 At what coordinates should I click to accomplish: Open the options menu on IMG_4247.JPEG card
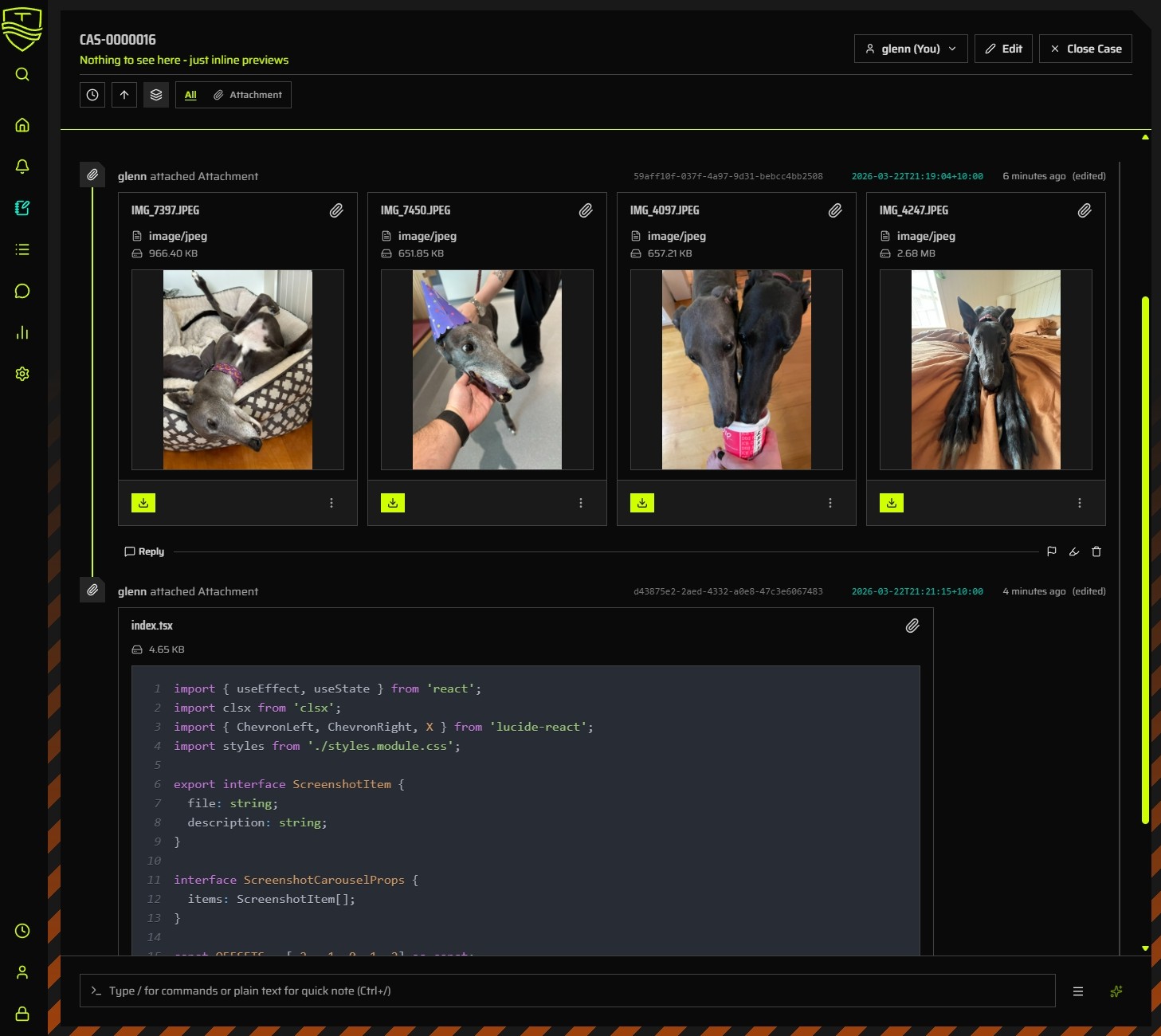click(1080, 503)
